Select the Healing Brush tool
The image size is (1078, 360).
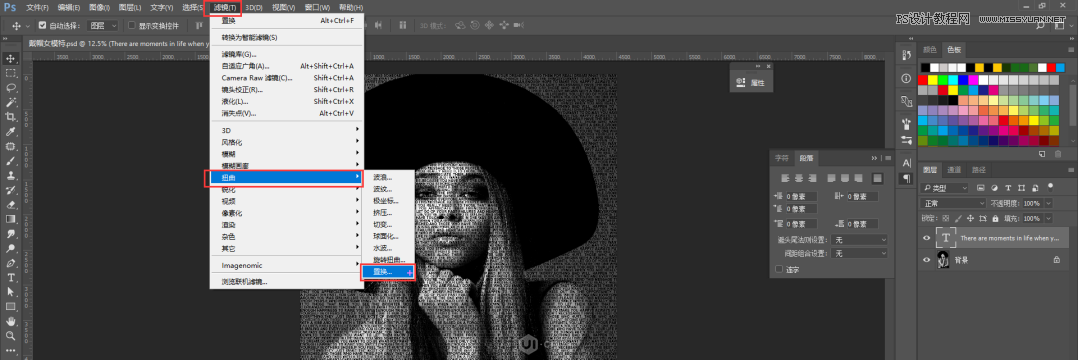tap(11, 146)
